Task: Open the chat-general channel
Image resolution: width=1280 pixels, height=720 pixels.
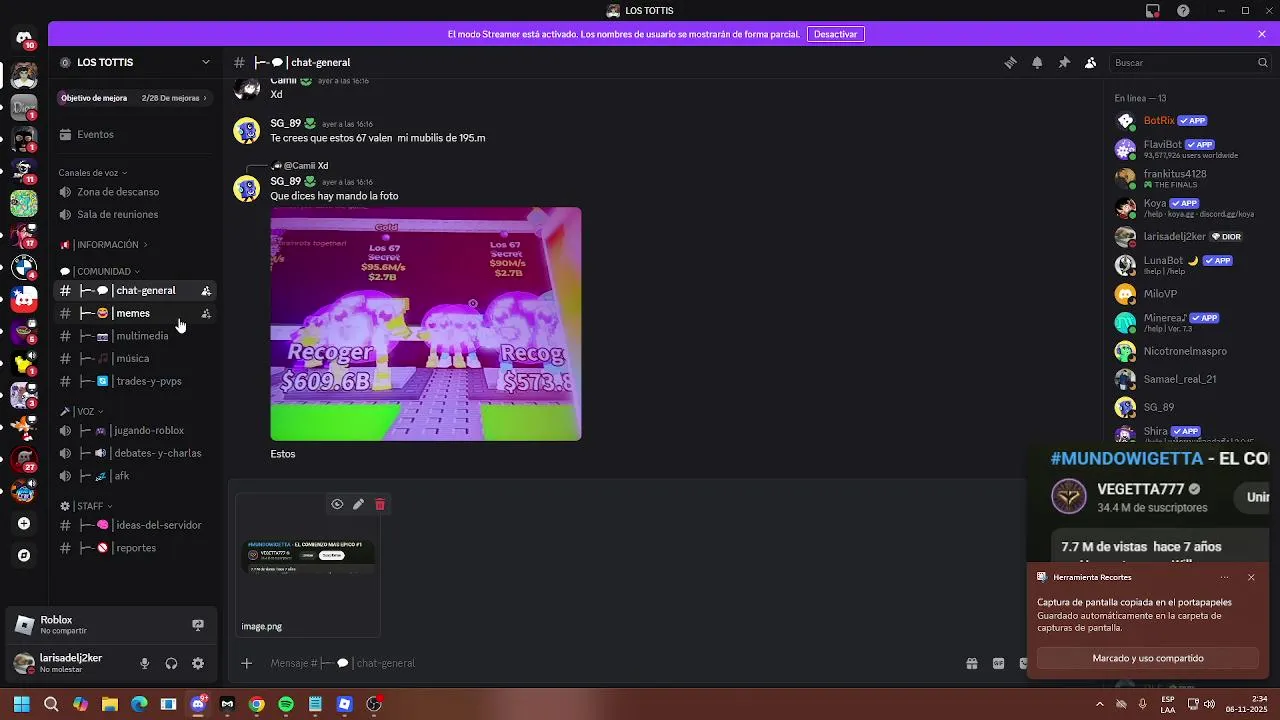Action: coord(135,291)
